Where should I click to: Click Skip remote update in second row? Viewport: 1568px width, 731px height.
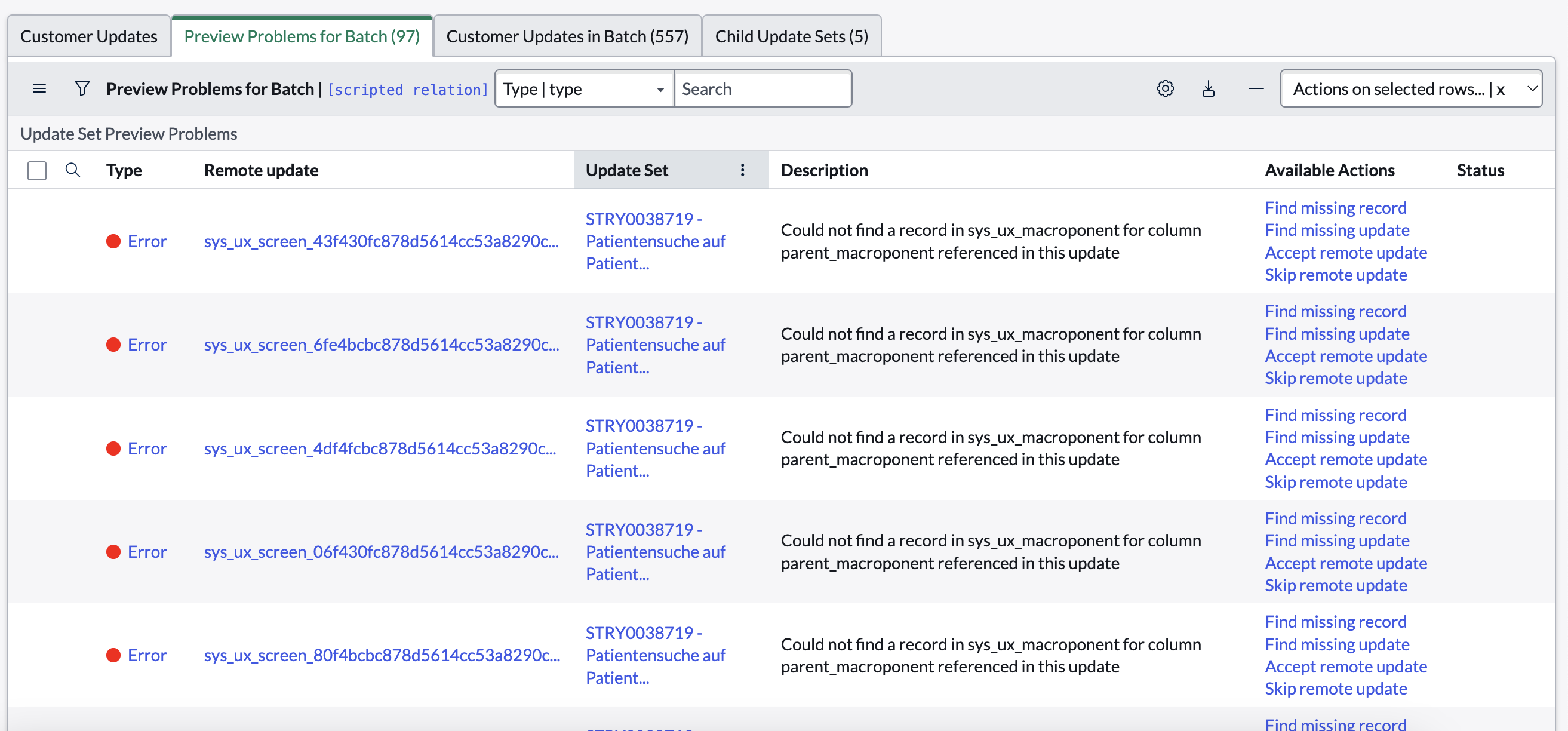[x=1336, y=378]
